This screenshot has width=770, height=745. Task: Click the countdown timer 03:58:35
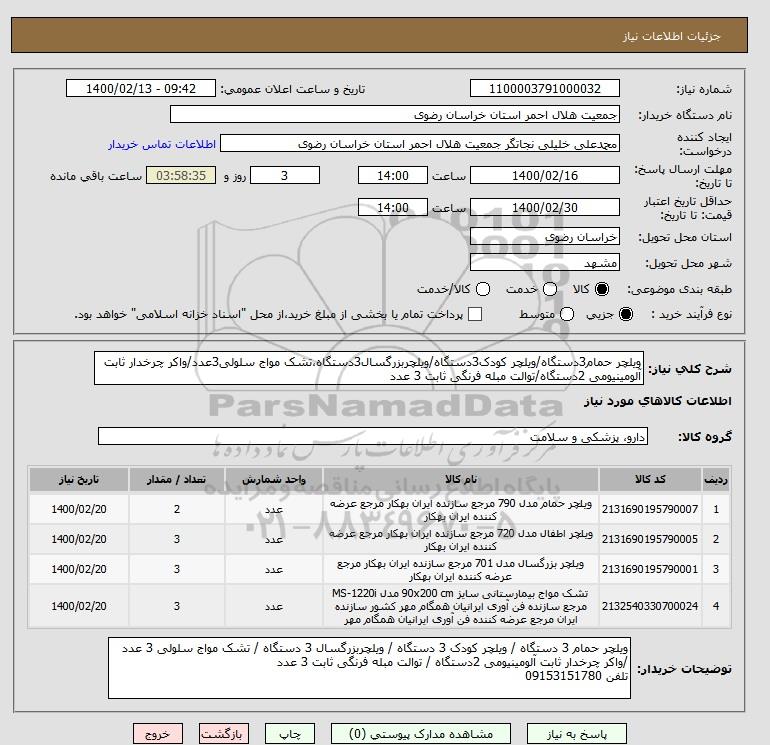[x=181, y=175]
